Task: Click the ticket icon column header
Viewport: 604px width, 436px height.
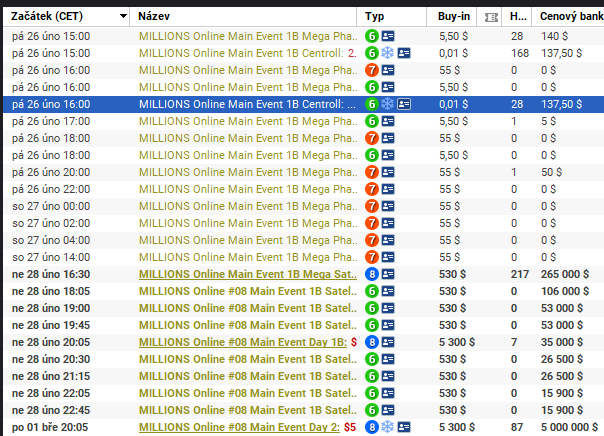Action: 491,17
